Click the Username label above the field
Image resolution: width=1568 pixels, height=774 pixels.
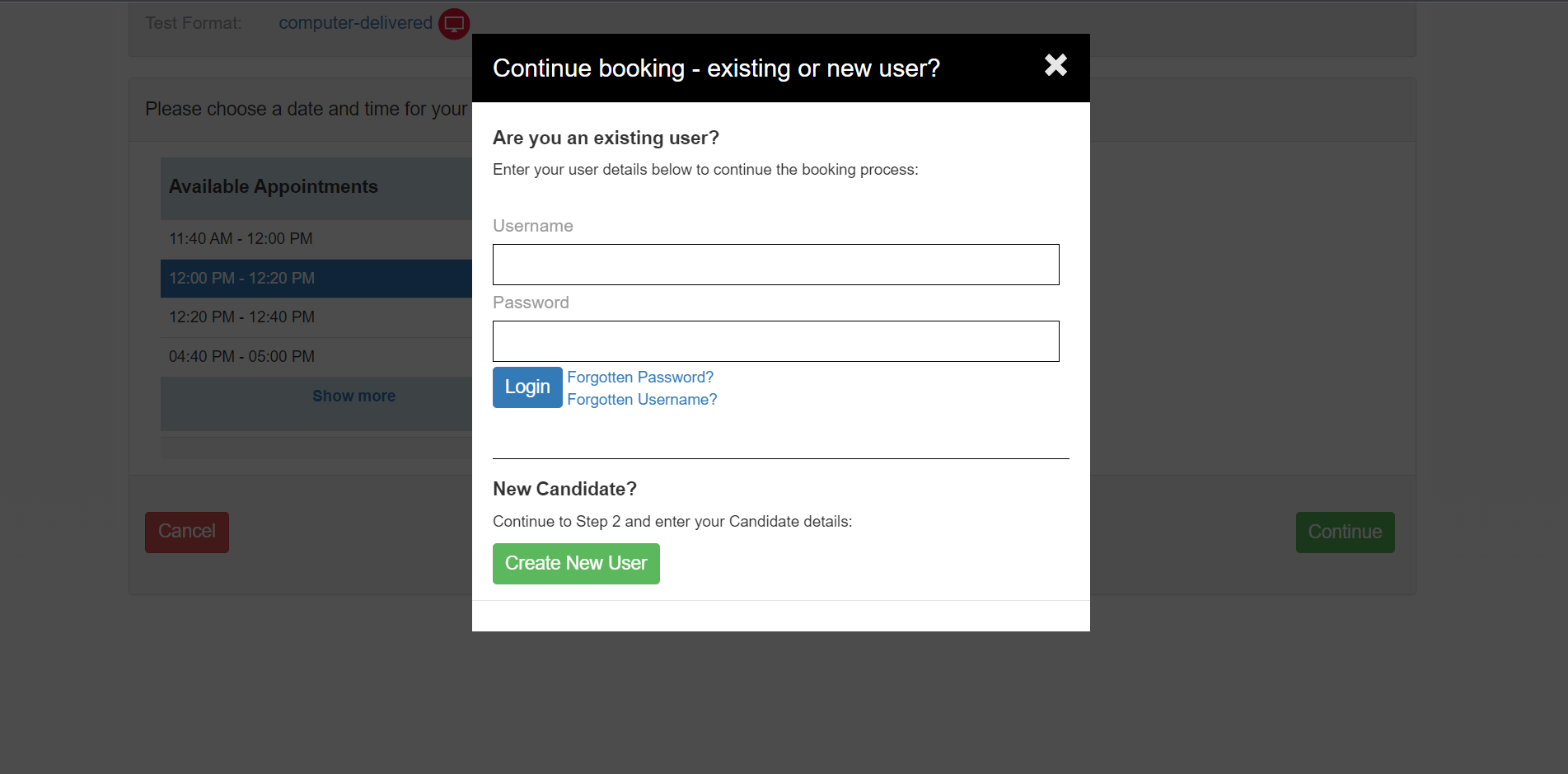click(x=532, y=225)
